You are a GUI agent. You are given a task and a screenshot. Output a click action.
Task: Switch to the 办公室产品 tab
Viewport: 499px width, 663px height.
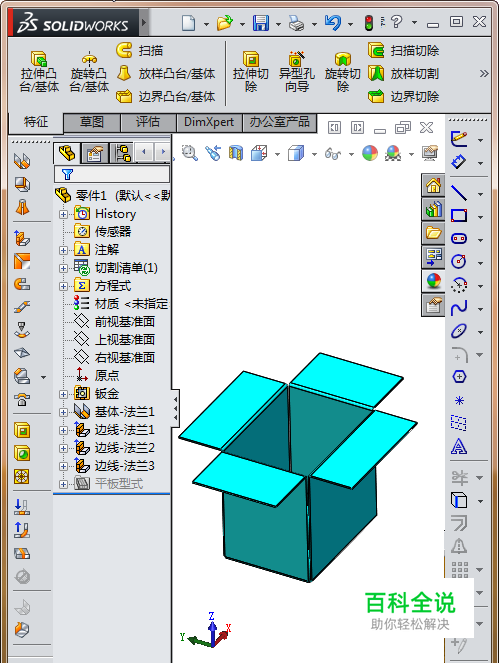(x=279, y=122)
